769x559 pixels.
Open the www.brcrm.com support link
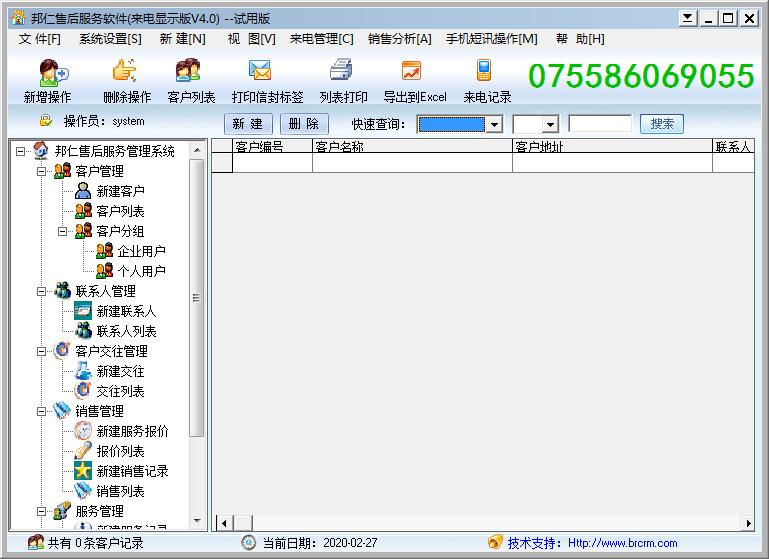point(622,543)
